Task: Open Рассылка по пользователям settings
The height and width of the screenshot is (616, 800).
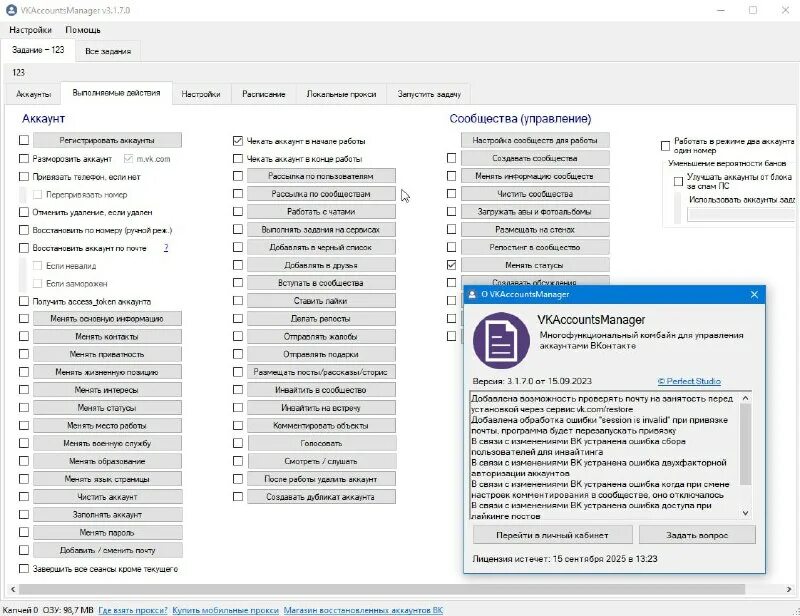Action: tap(321, 176)
